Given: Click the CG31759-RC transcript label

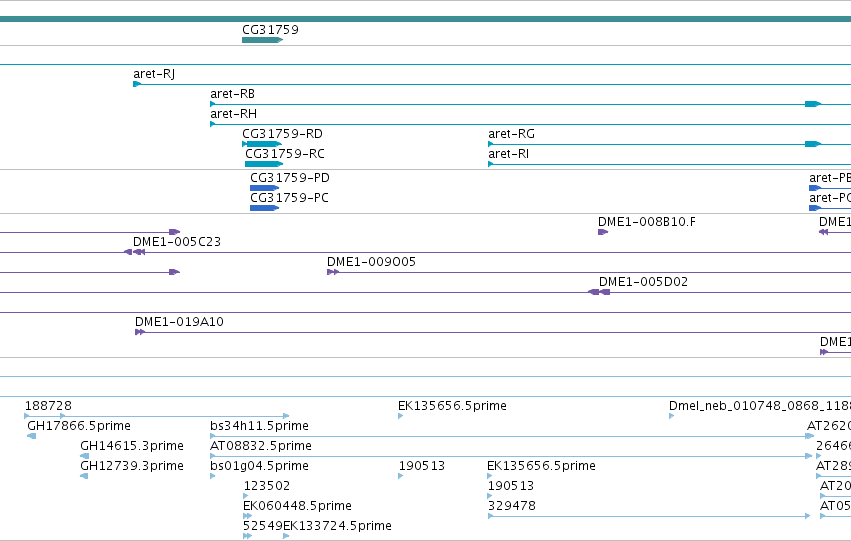Looking at the screenshot, I should [x=285, y=154].
